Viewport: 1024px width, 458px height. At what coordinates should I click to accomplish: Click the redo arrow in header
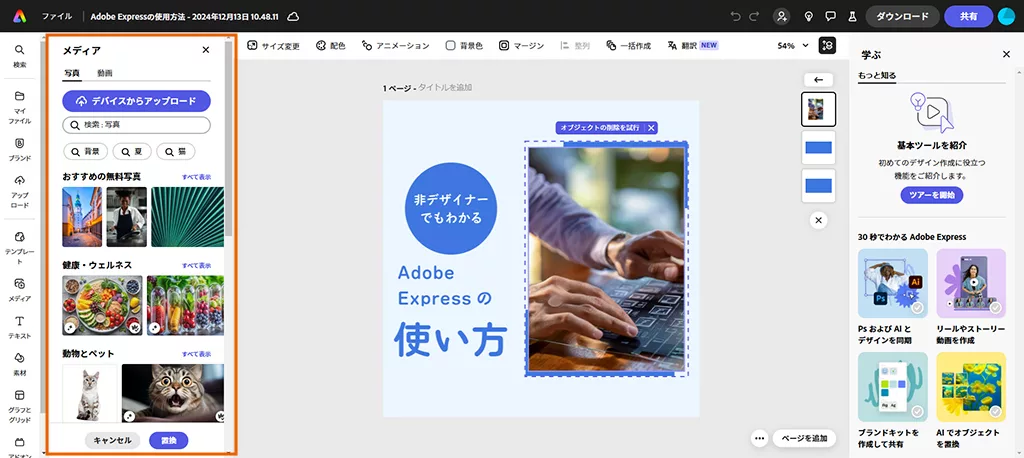click(x=754, y=16)
